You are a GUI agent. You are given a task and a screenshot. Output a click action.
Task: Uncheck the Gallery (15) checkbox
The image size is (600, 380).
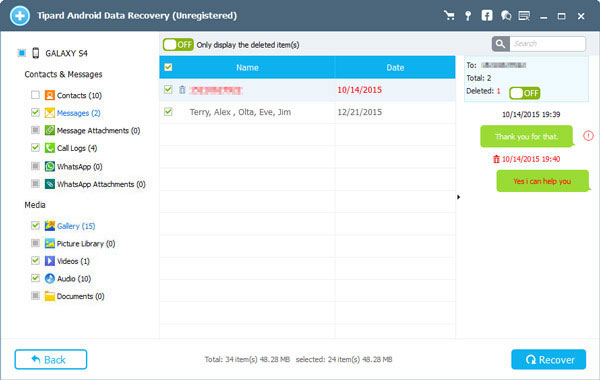click(35, 225)
